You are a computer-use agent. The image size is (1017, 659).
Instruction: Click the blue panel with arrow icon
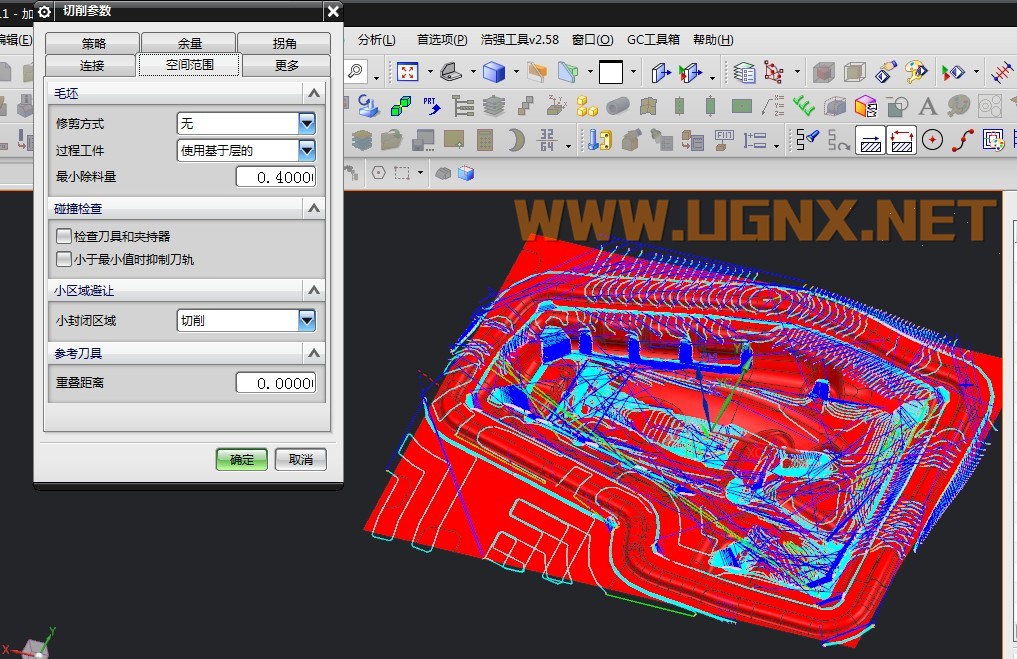(660, 72)
